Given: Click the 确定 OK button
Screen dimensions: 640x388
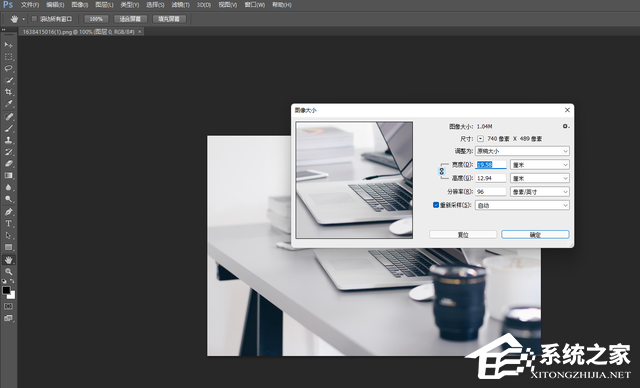Looking at the screenshot, I should tap(535, 235).
